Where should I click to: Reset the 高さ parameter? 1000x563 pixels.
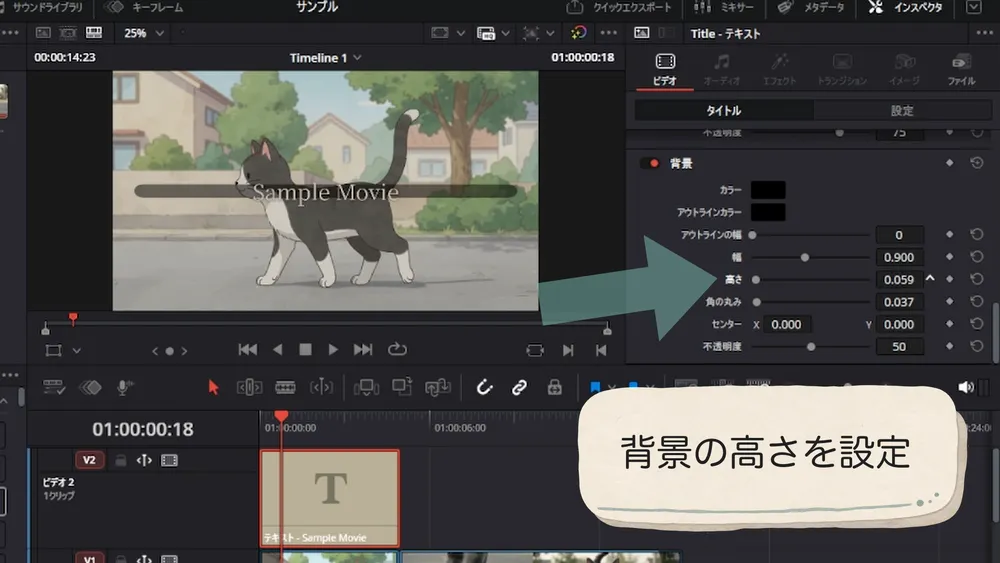pyautogui.click(x=976, y=279)
